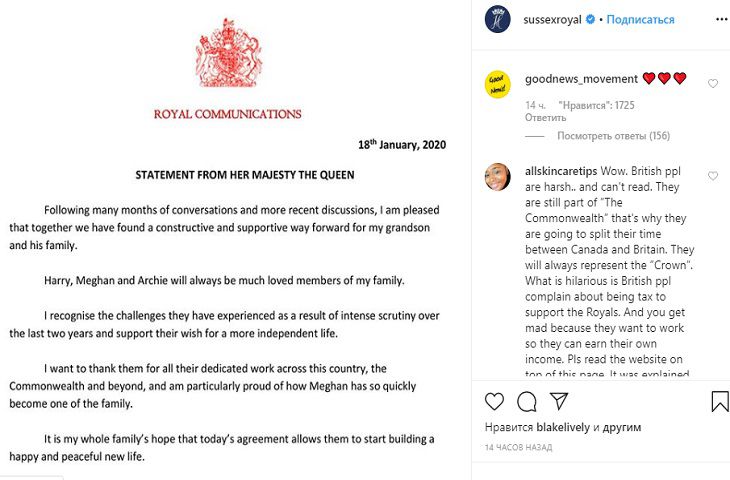Screen dimensions: 730x480
Task: Click the Royal coat of arms crest
Action: point(227,53)
